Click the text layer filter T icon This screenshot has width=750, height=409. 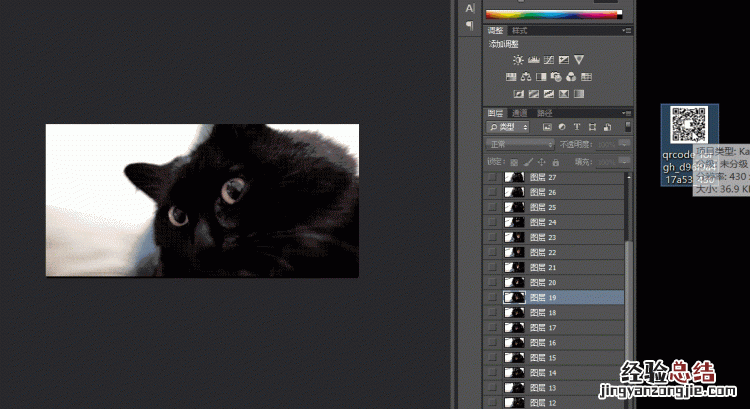(577, 127)
